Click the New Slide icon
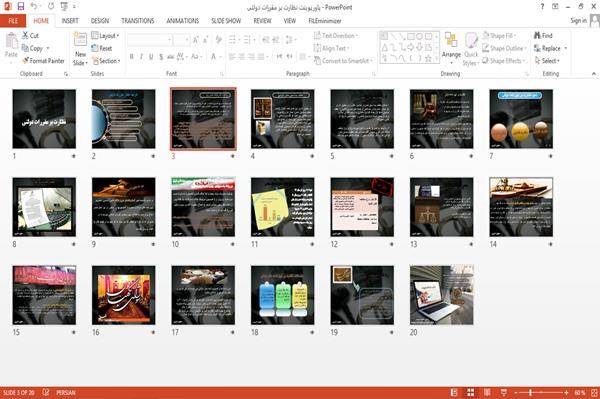Viewport: 600px width, 399px height. tap(80, 40)
